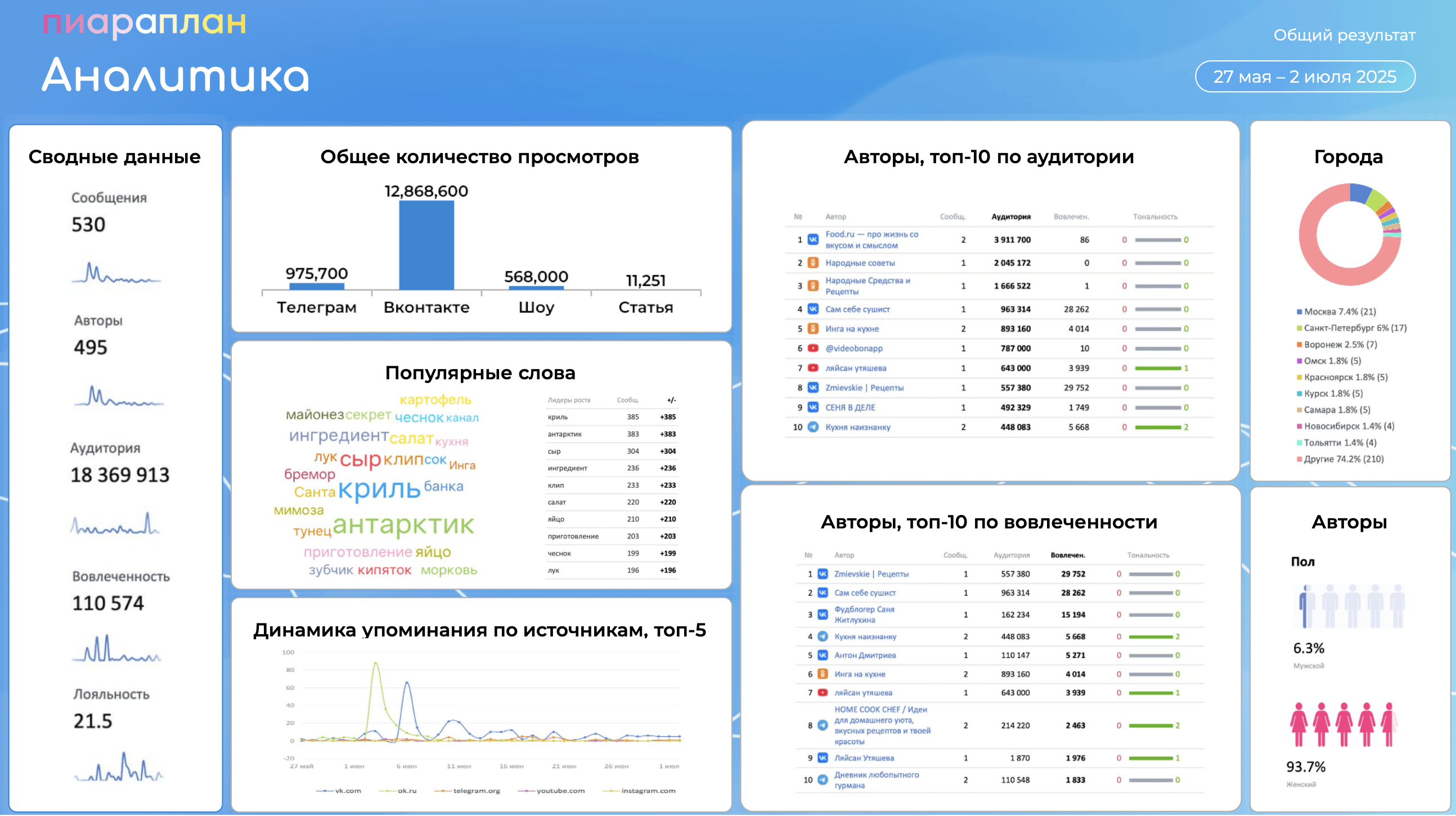The width and height of the screenshot is (1456, 816).
Task: Select the Вконтакте bar category label
Action: pyautogui.click(x=426, y=308)
